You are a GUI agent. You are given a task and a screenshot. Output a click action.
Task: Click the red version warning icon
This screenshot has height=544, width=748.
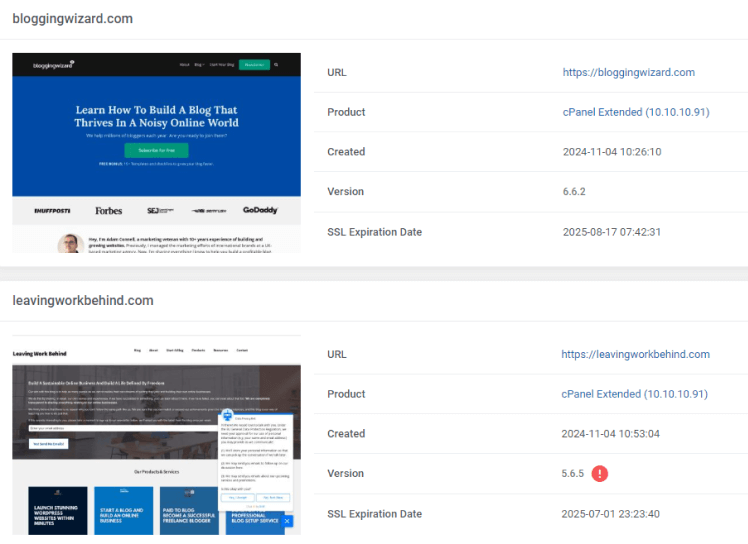point(600,473)
